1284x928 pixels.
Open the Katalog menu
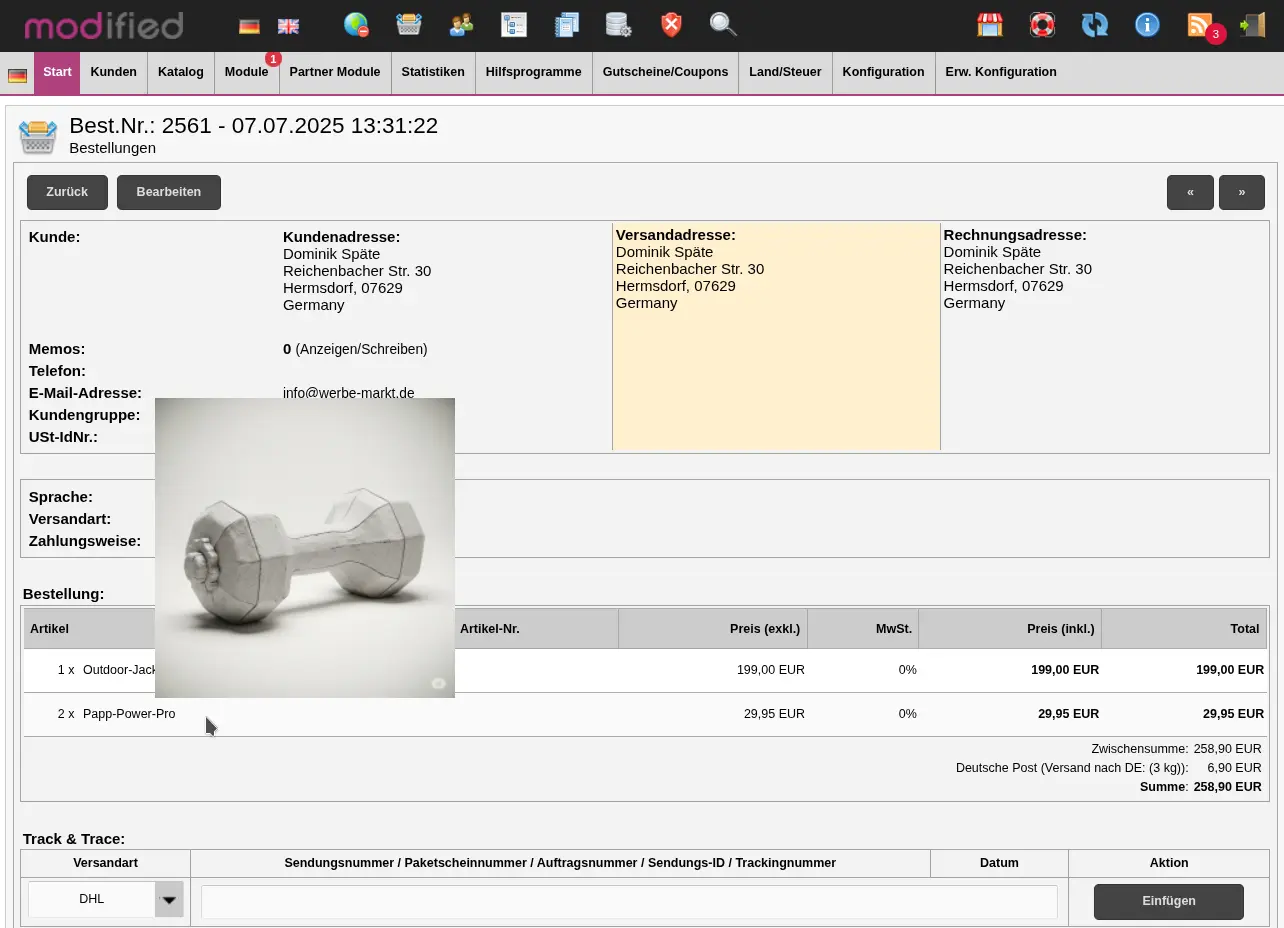click(181, 72)
